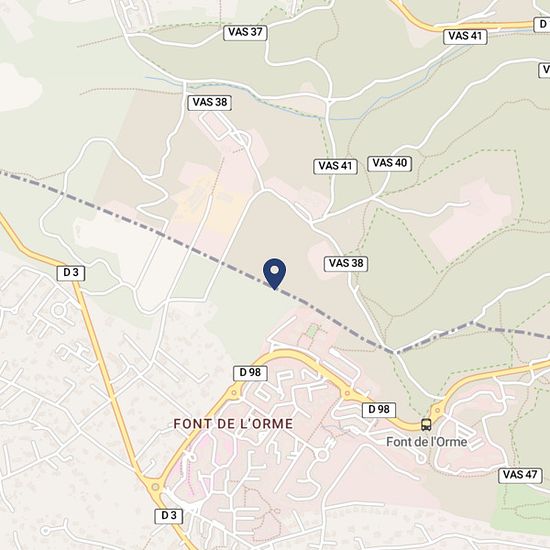Click the VAS 41 shield beside VAS 40
This screenshot has width=550, height=550.
[x=335, y=166]
